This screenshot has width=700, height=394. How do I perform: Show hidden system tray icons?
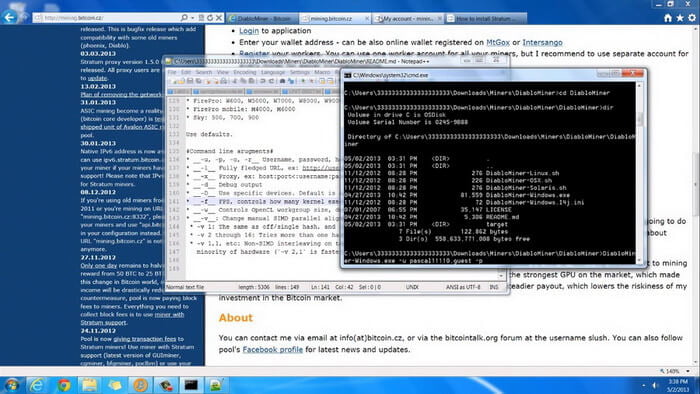click(x=643, y=385)
